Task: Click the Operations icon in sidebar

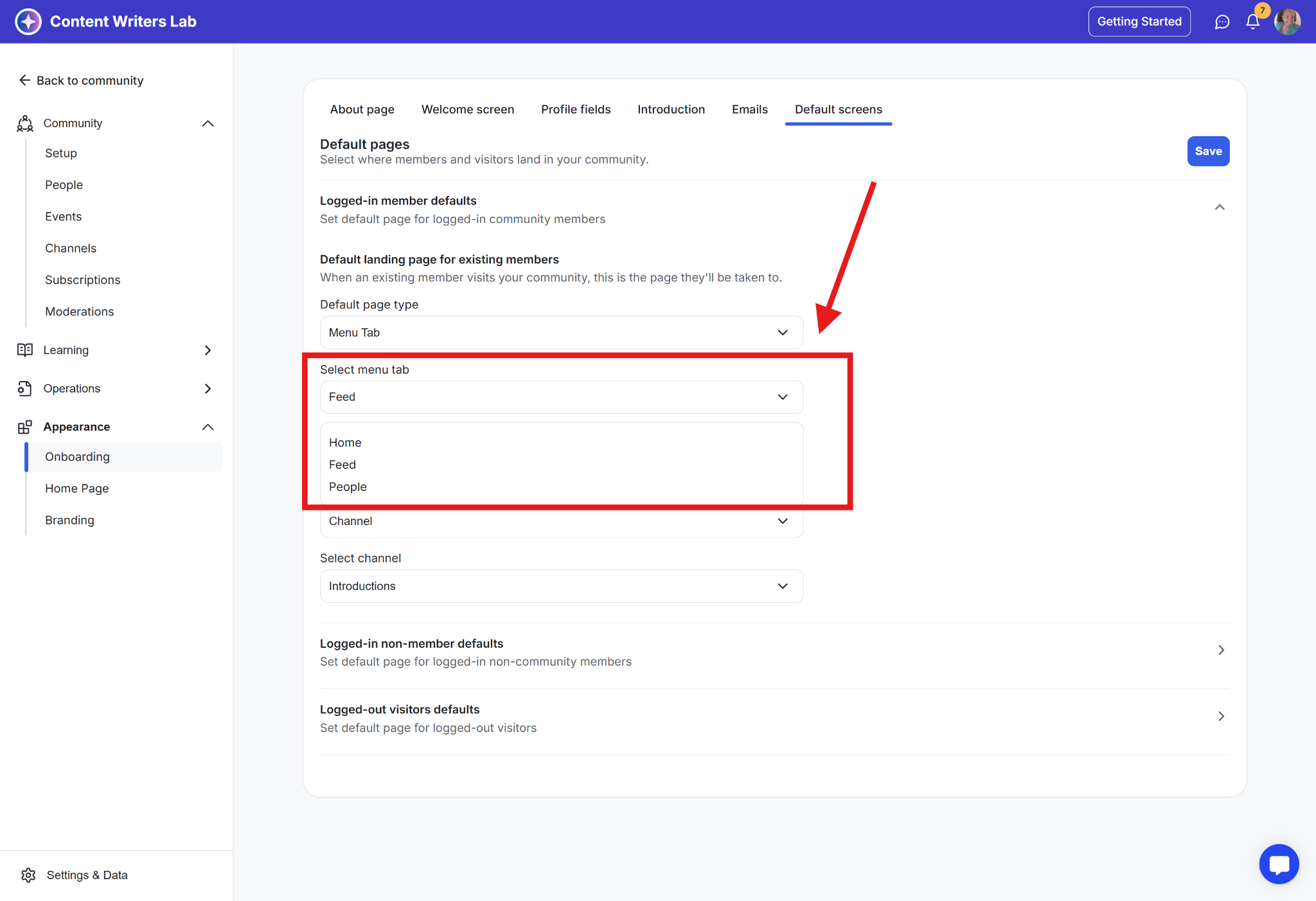Action: point(25,388)
